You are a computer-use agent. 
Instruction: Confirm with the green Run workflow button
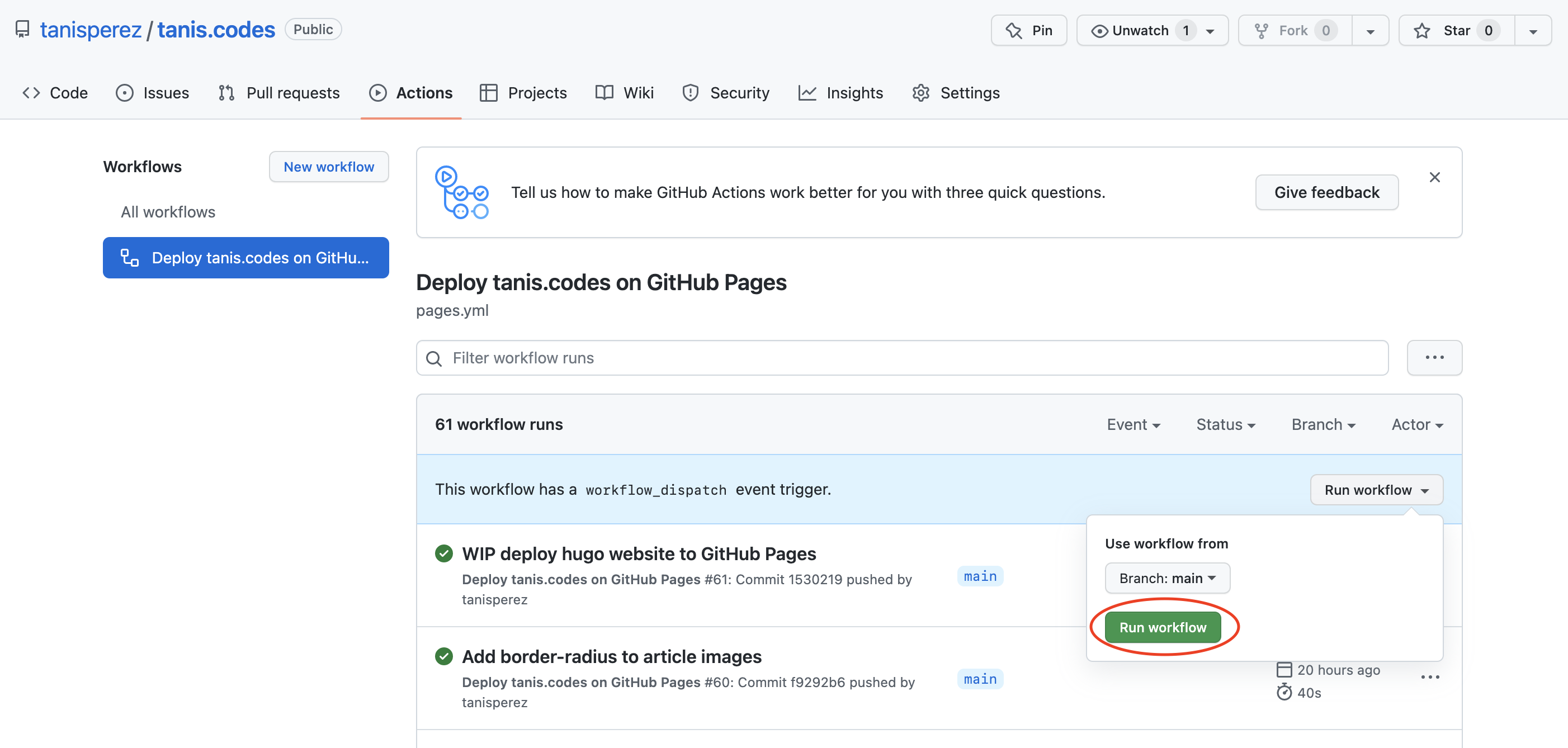coord(1162,627)
